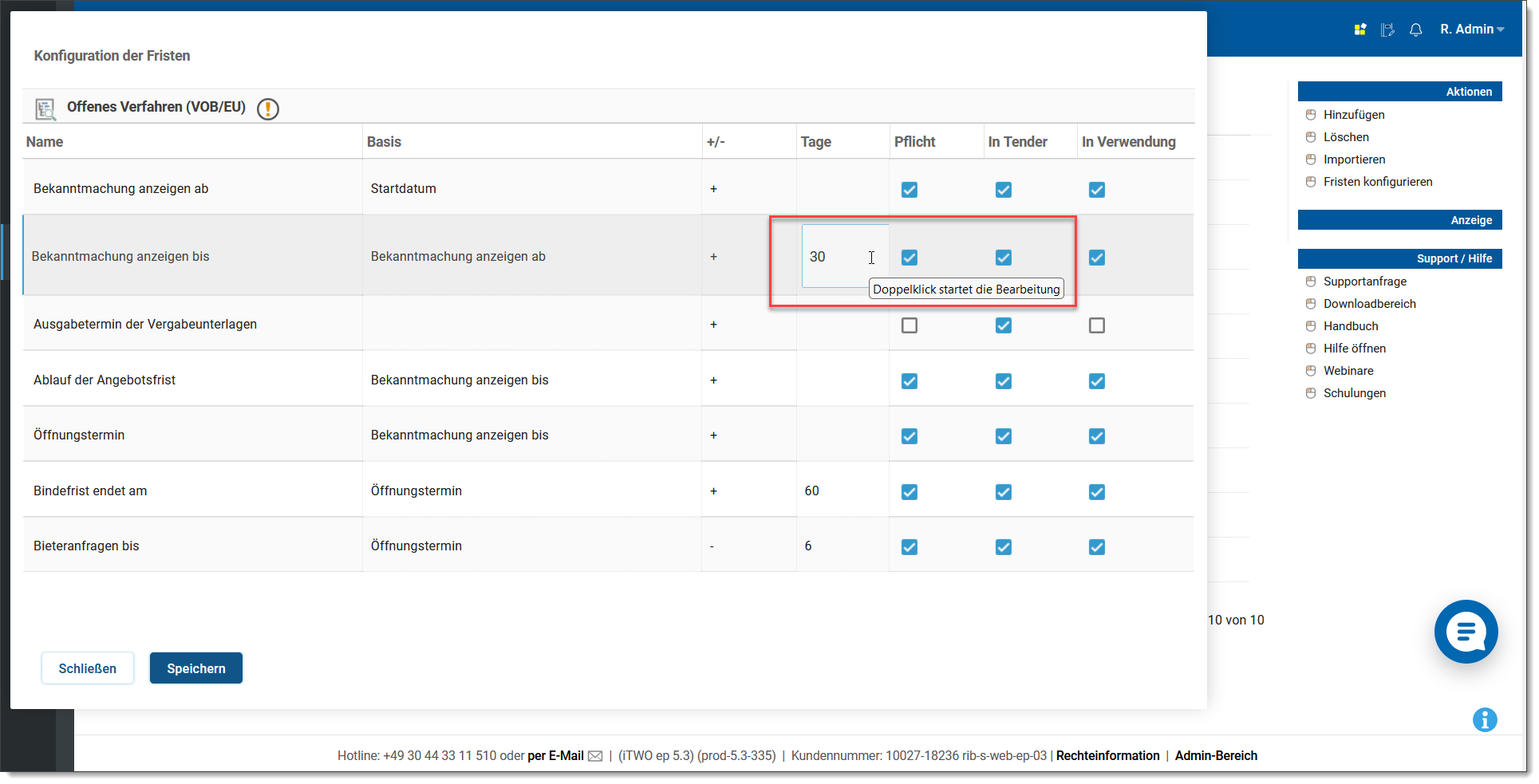This screenshot has height=784, width=1539.
Task: Toggle In Tender for Bieteranfragen bis
Action: click(x=1004, y=547)
